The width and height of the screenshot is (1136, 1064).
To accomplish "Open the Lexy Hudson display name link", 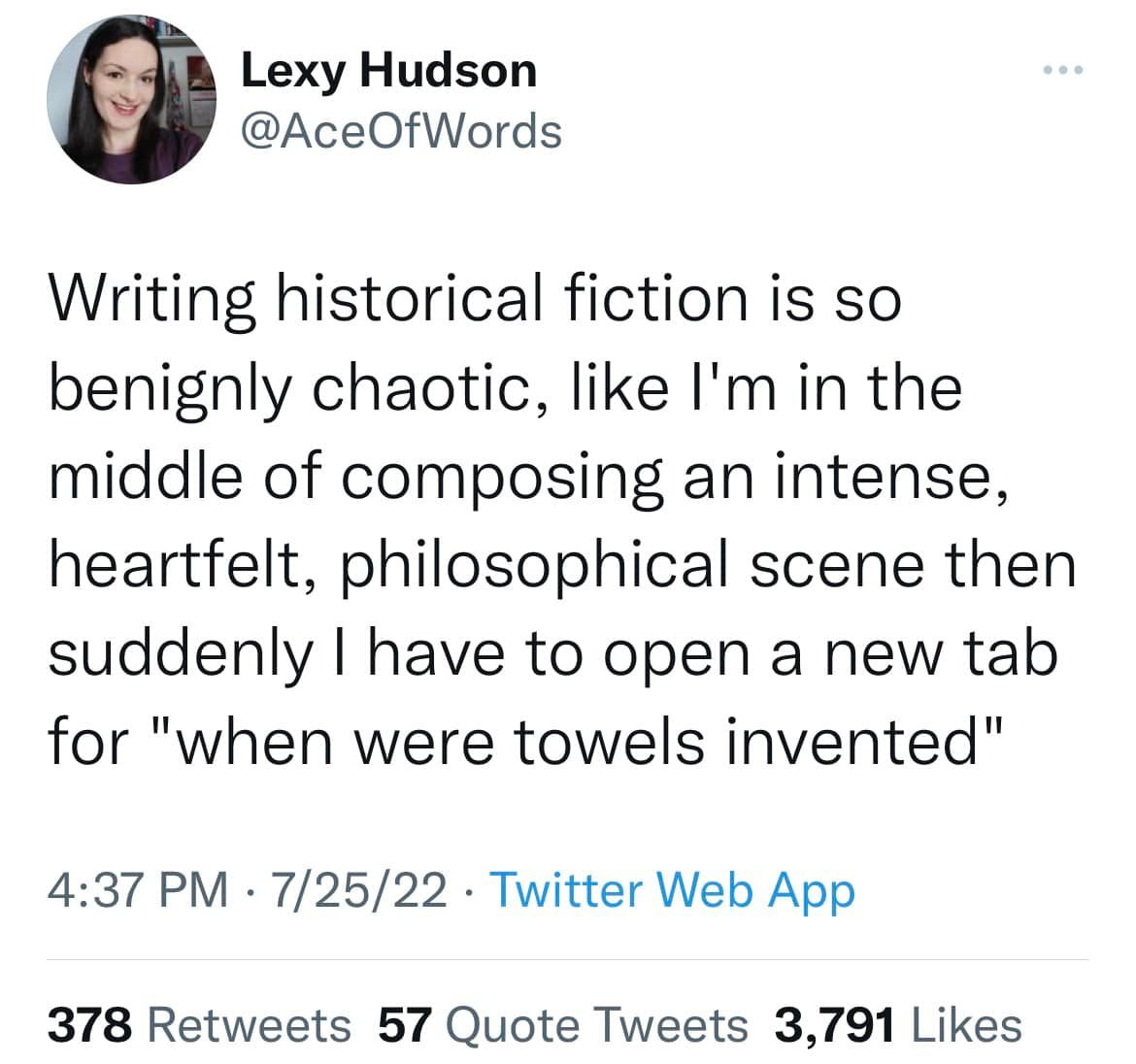I will point(387,71).
